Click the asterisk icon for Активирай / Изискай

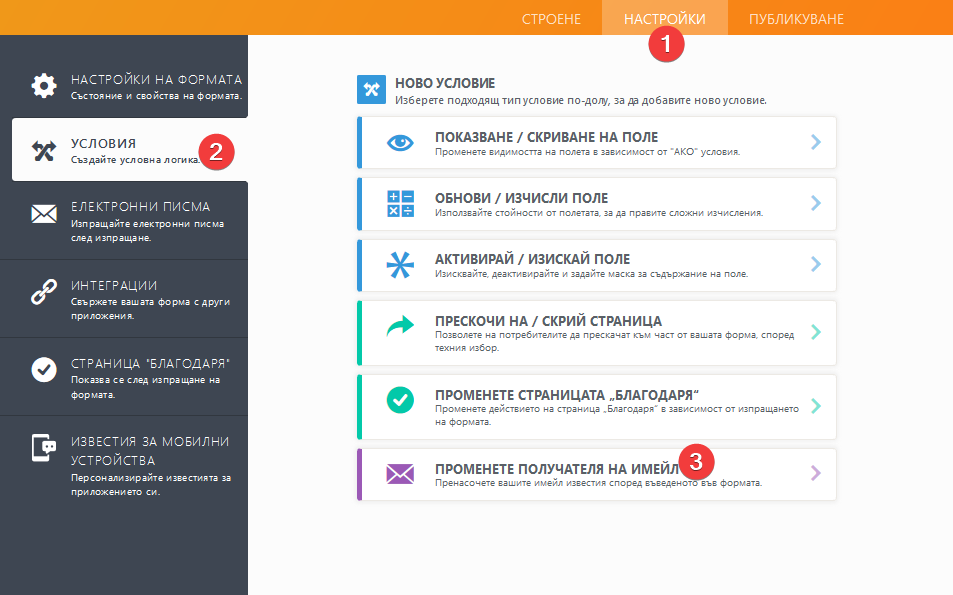400,265
